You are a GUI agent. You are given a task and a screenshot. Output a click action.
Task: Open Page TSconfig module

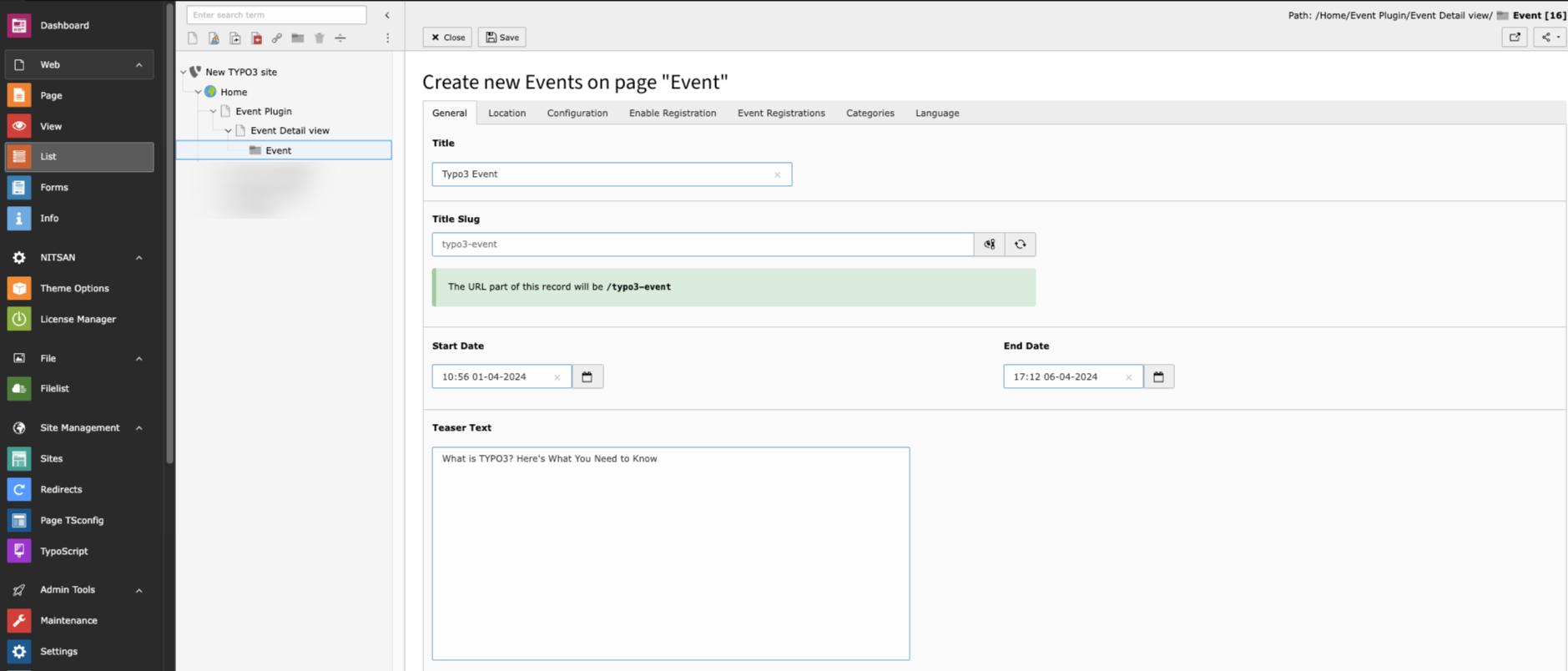click(79, 521)
